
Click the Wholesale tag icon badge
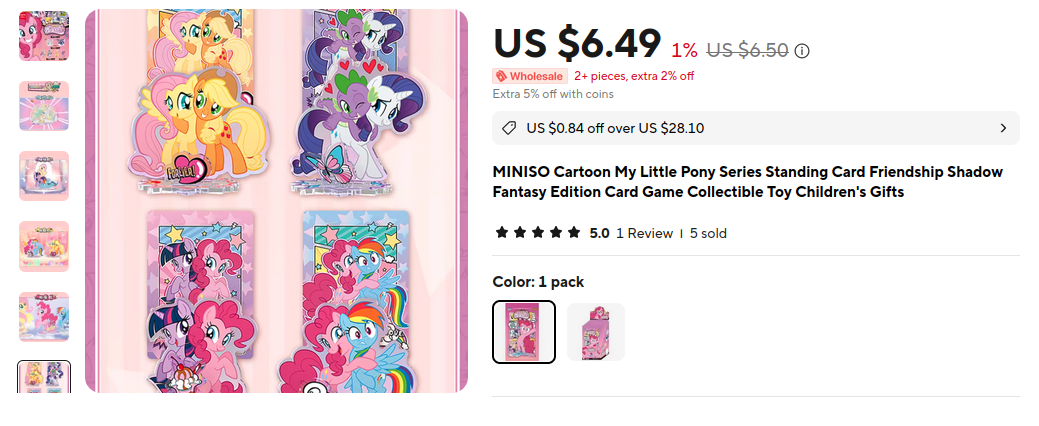[x=530, y=76]
